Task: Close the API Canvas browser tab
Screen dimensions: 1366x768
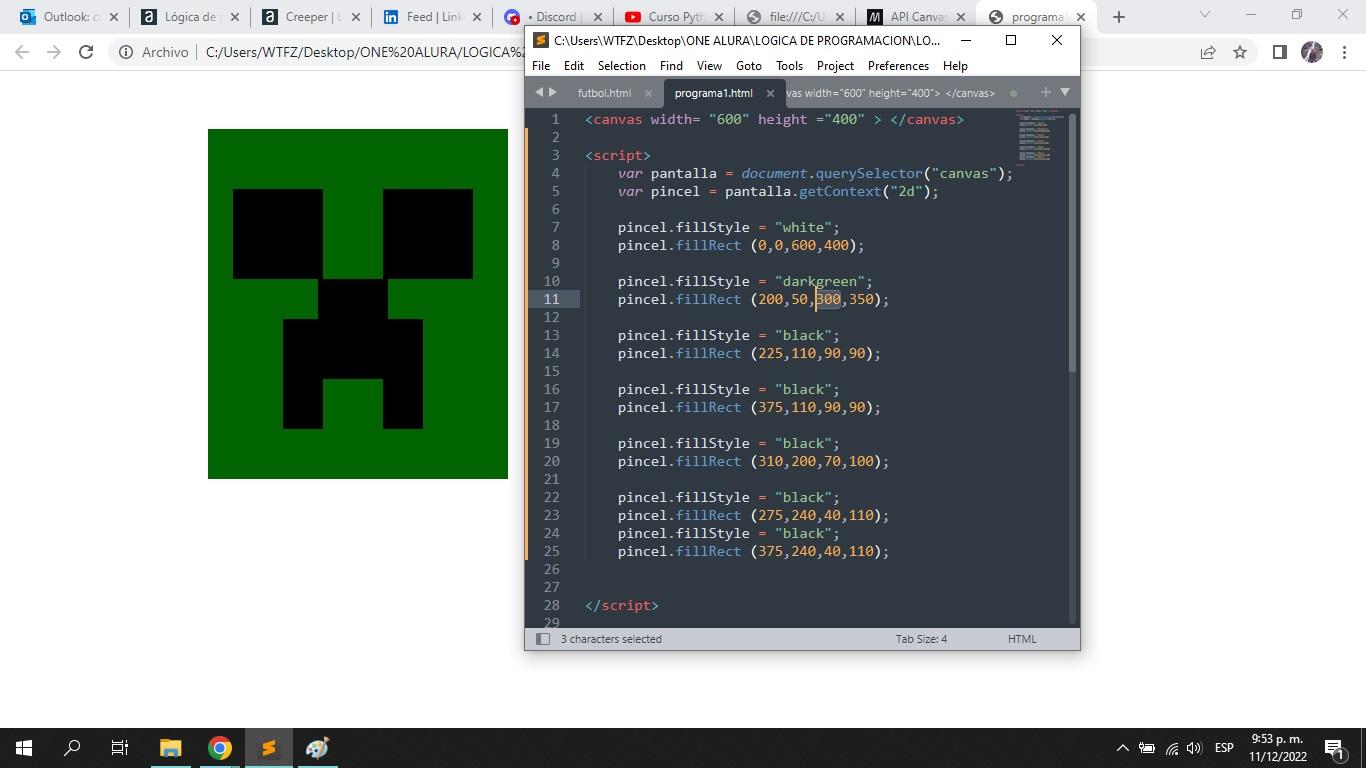Action: coord(961,17)
